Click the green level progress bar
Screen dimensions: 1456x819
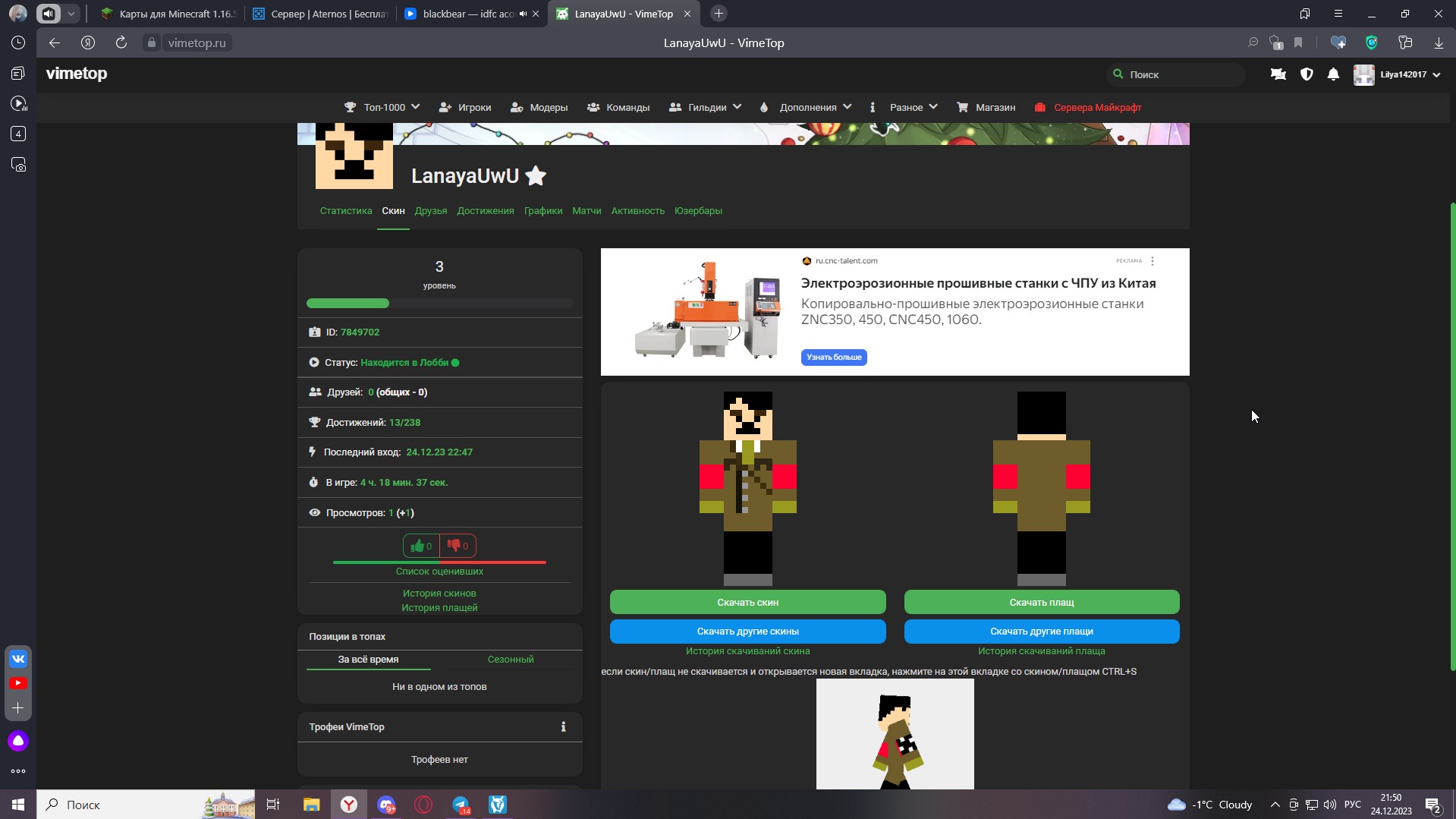pyautogui.click(x=347, y=304)
